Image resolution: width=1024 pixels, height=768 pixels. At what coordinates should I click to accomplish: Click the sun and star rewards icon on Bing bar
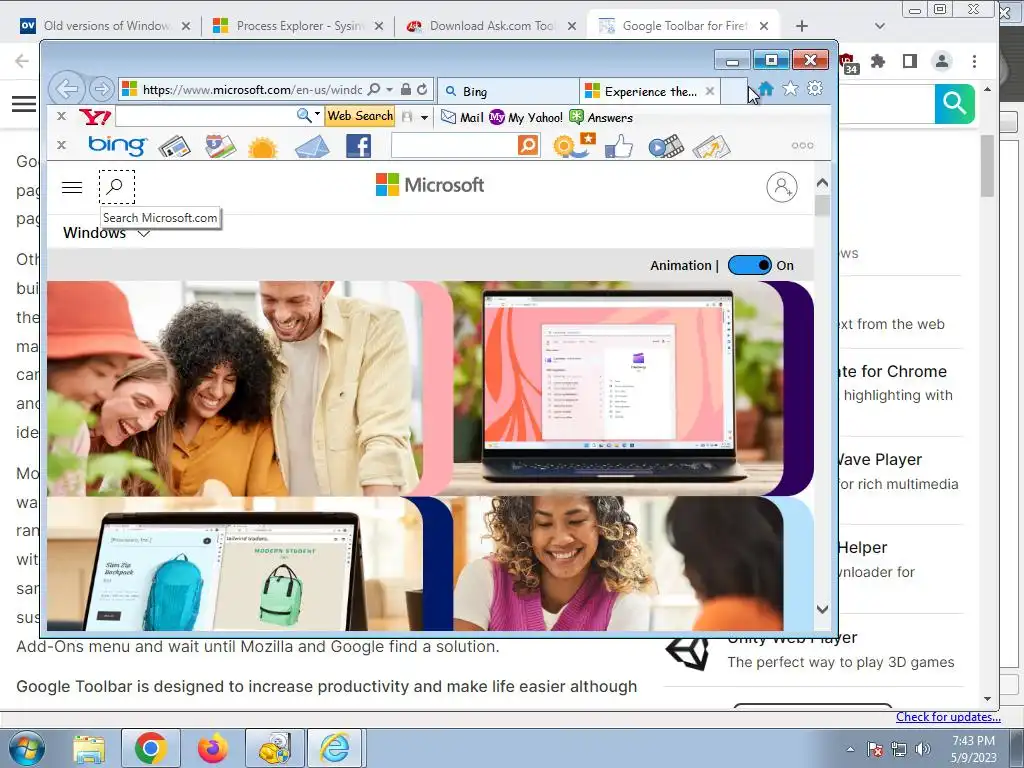coord(574,145)
